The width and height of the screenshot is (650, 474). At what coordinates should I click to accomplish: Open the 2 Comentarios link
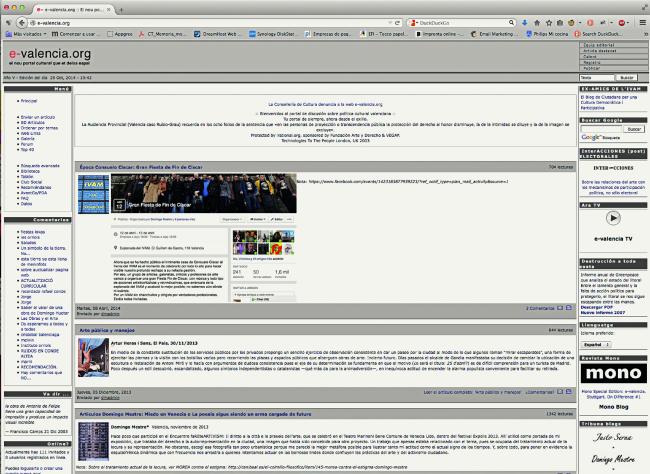[540, 308]
